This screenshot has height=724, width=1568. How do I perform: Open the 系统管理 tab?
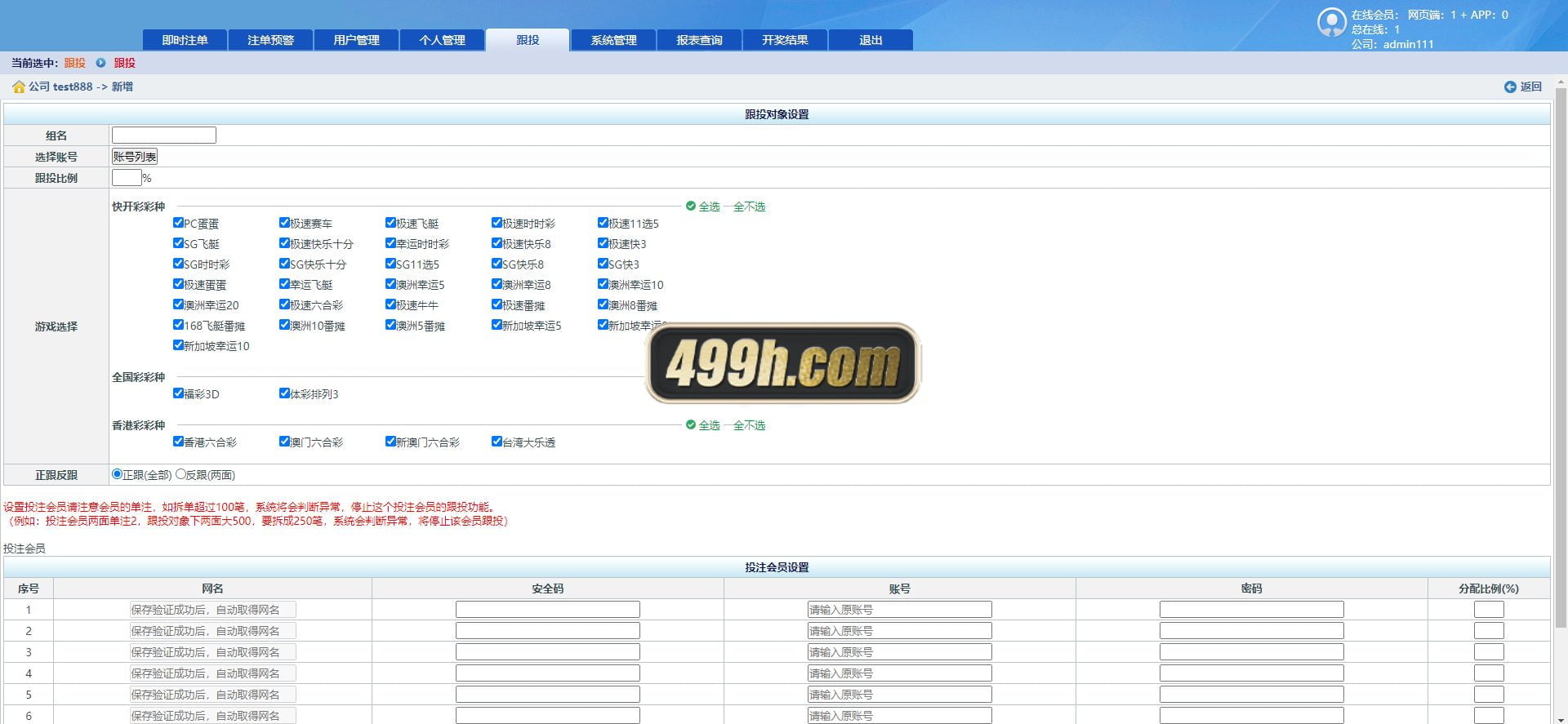613,40
